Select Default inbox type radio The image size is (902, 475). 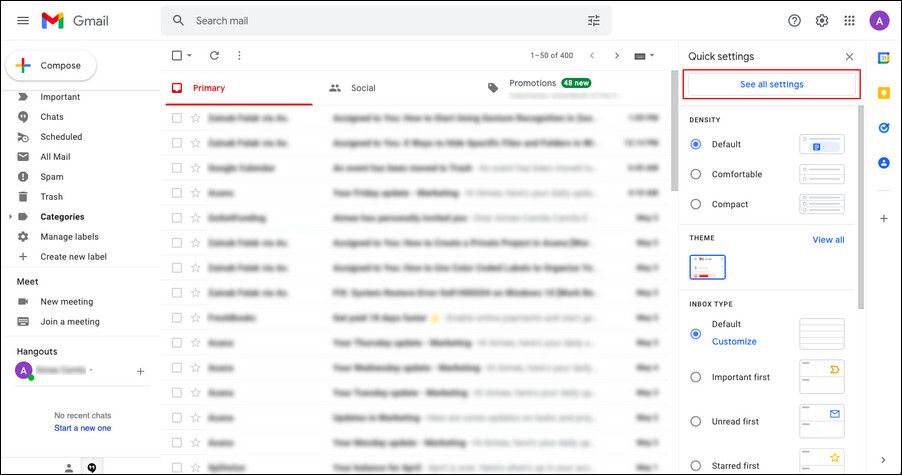click(695, 334)
